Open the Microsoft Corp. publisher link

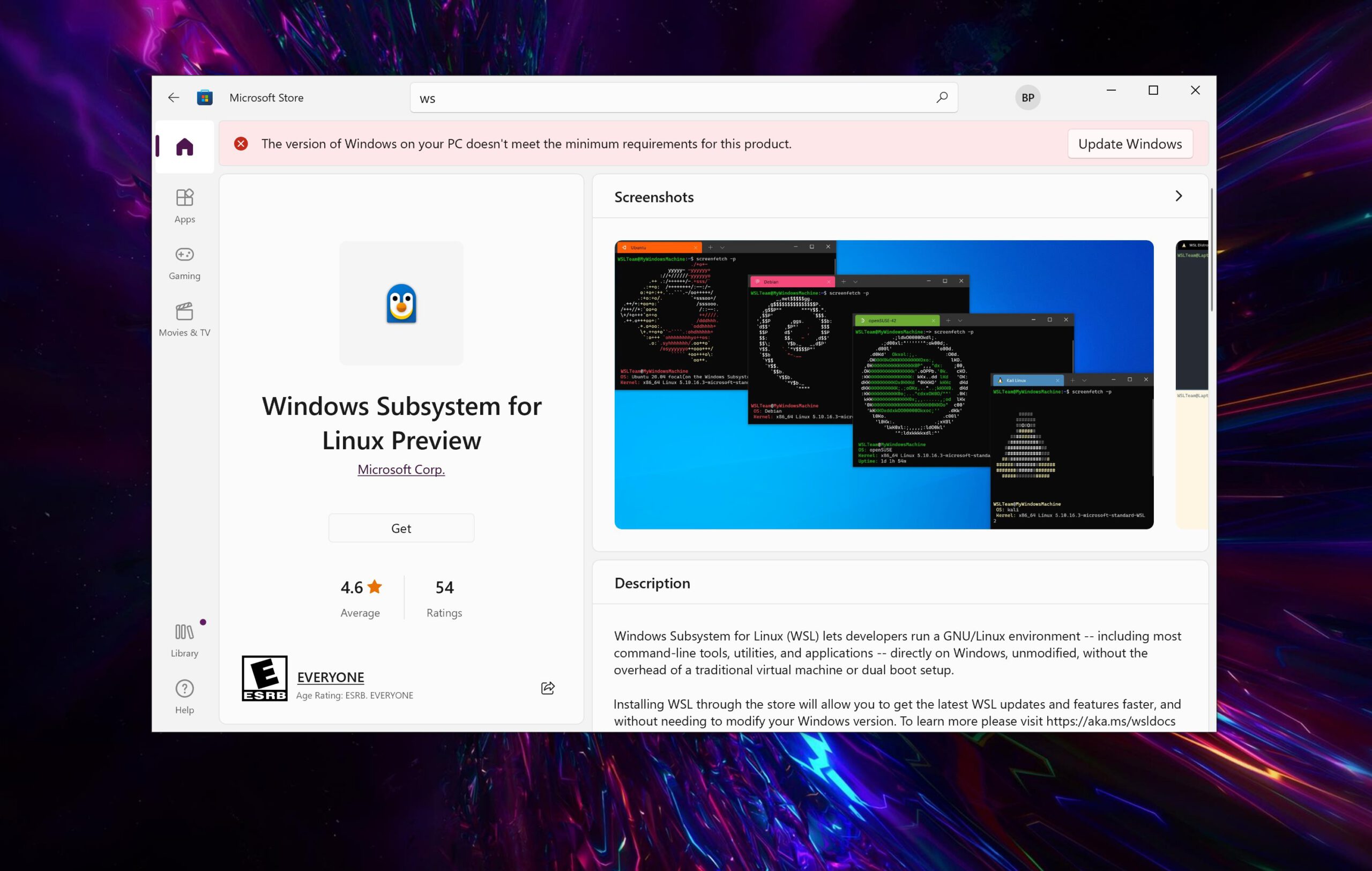click(x=401, y=470)
